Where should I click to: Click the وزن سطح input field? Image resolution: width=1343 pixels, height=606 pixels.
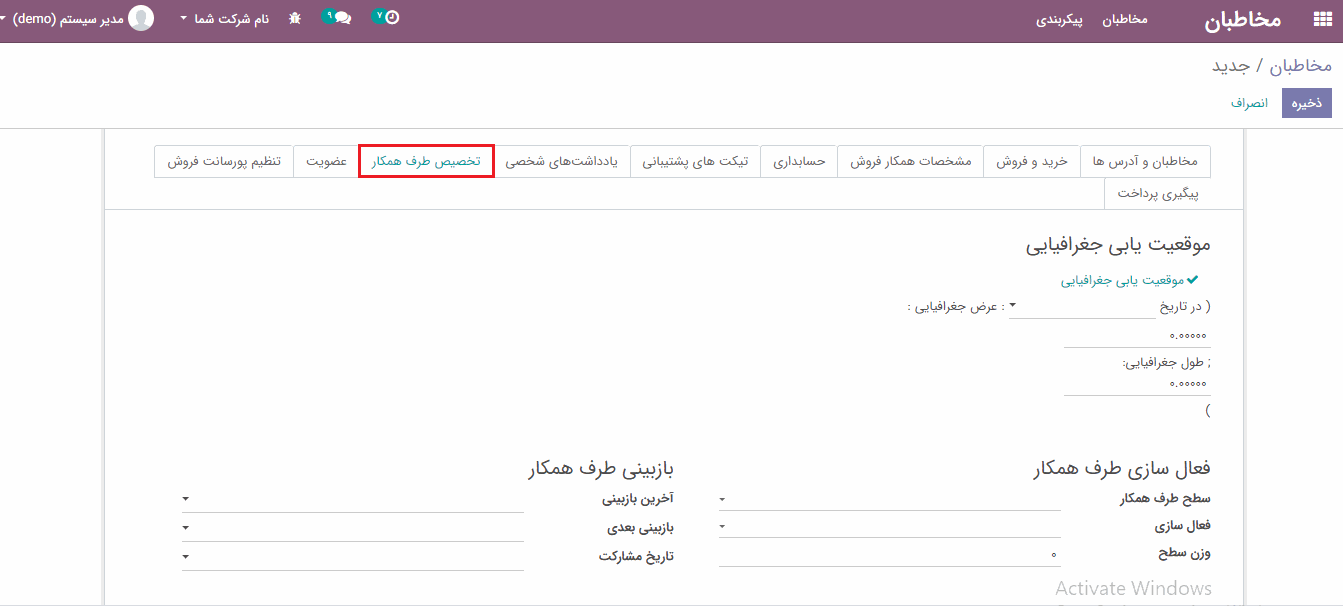[x=889, y=553]
